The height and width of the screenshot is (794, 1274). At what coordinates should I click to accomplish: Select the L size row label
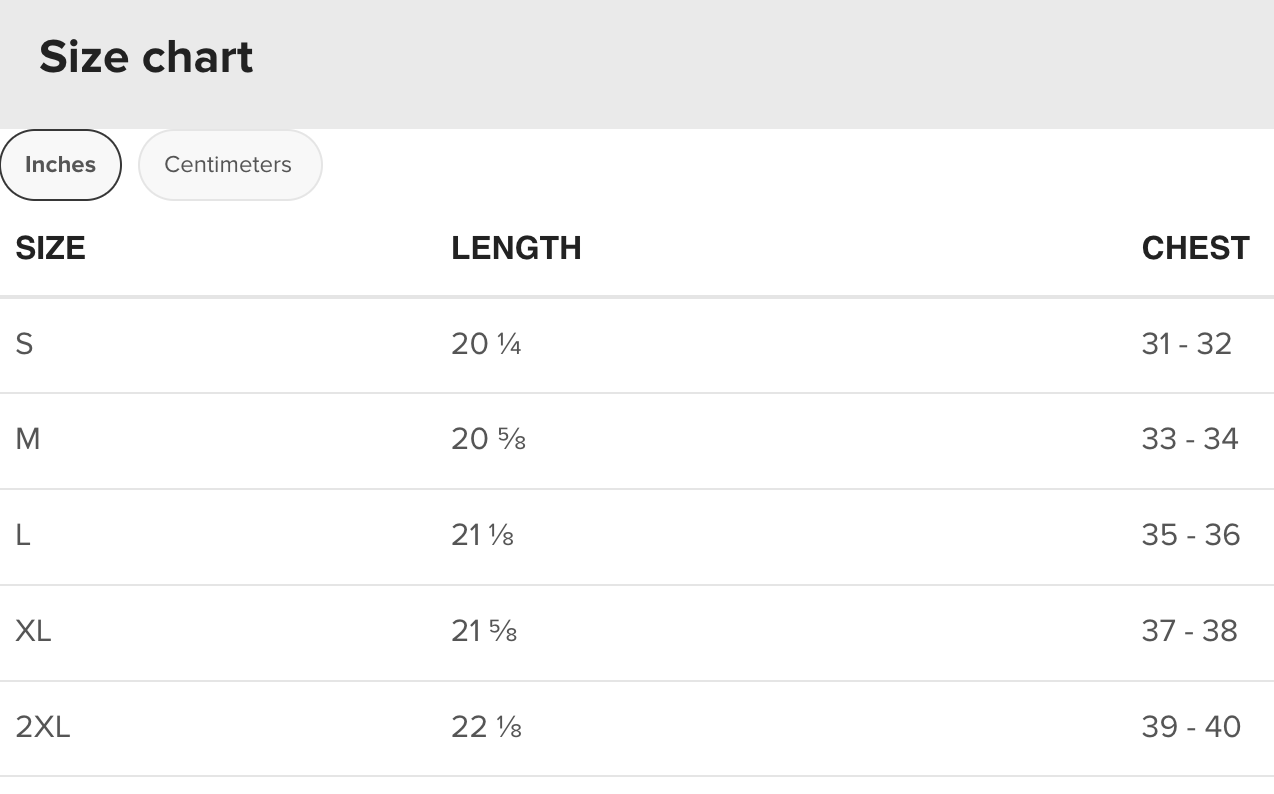[x=23, y=535]
